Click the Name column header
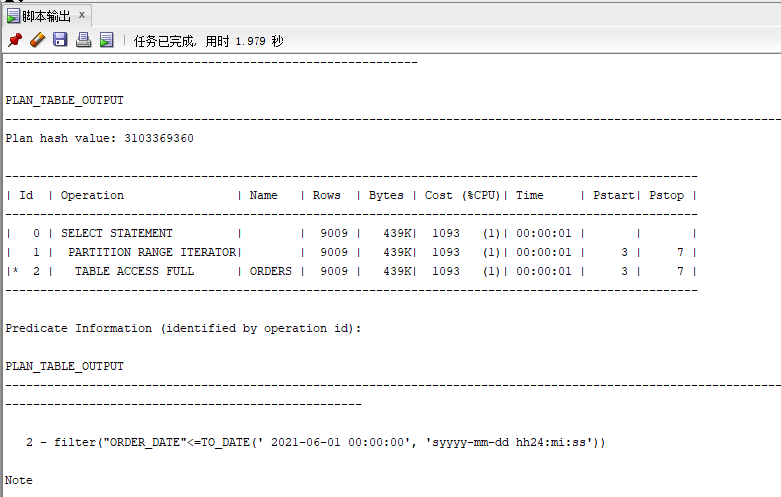This screenshot has width=781, height=497. pyautogui.click(x=263, y=195)
